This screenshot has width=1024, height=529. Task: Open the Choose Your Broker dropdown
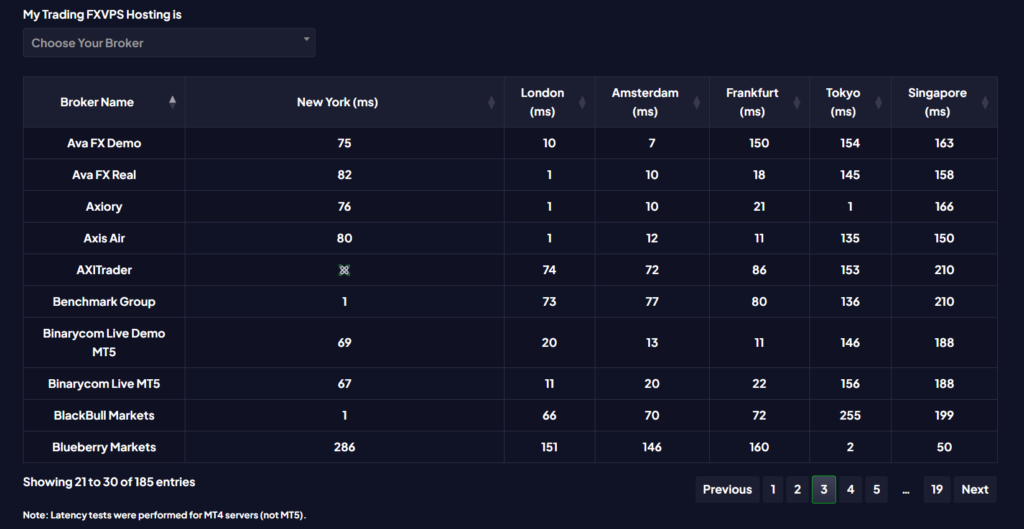click(x=169, y=43)
